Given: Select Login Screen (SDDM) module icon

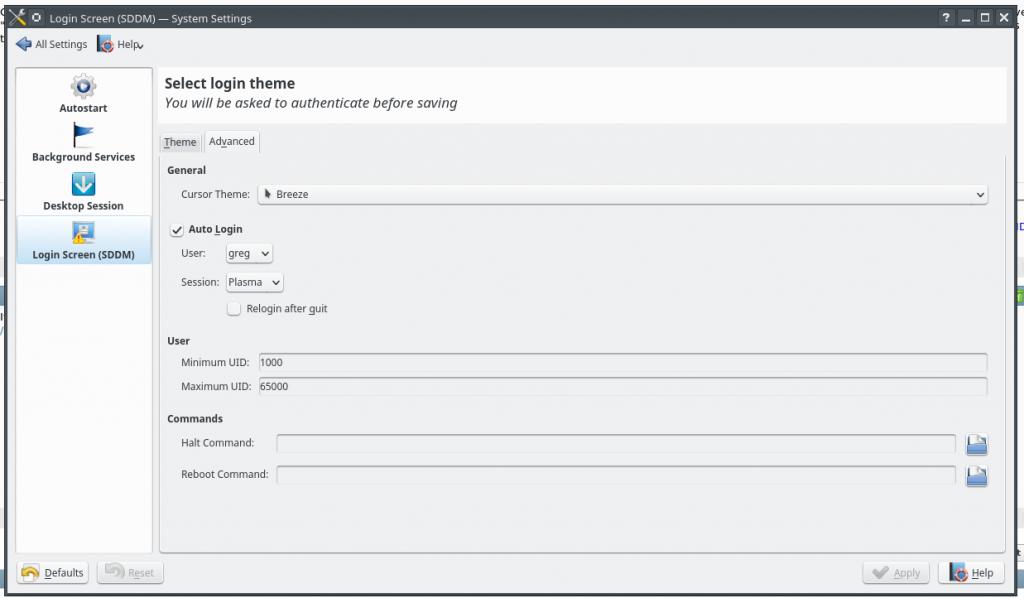Looking at the screenshot, I should pos(83,233).
